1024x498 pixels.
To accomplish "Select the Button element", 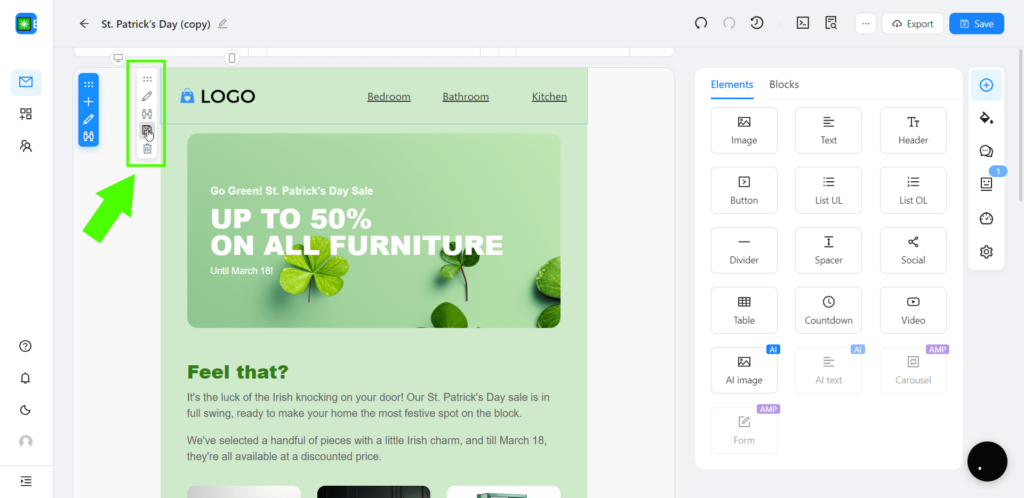I will (x=744, y=191).
